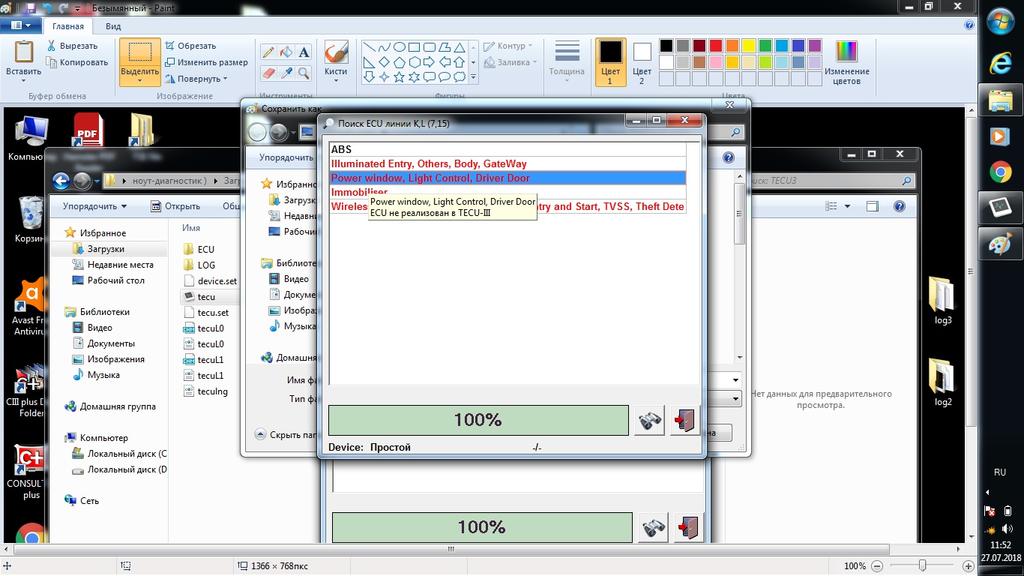Select the Fill with color bucket tool
Screen dimensions: 1024x576
click(x=285, y=52)
